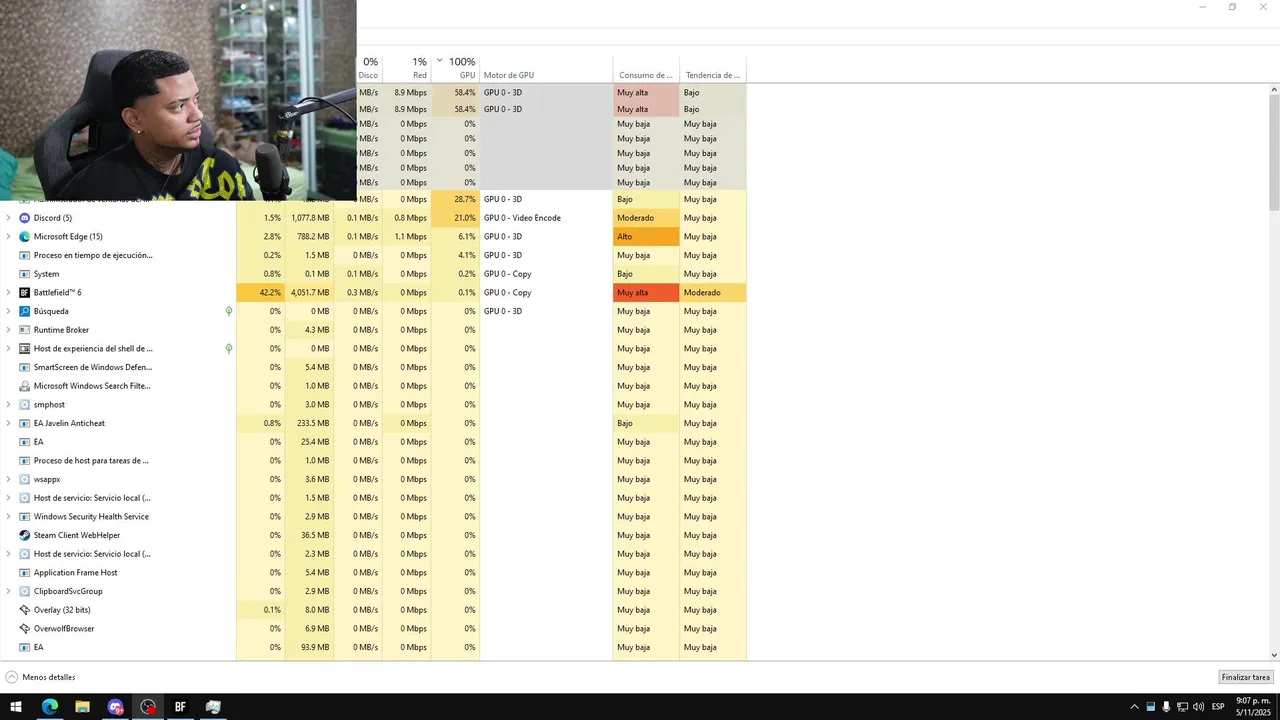Click the leaf icon on Host de experiencia row
The width and height of the screenshot is (1280, 720).
[229, 348]
